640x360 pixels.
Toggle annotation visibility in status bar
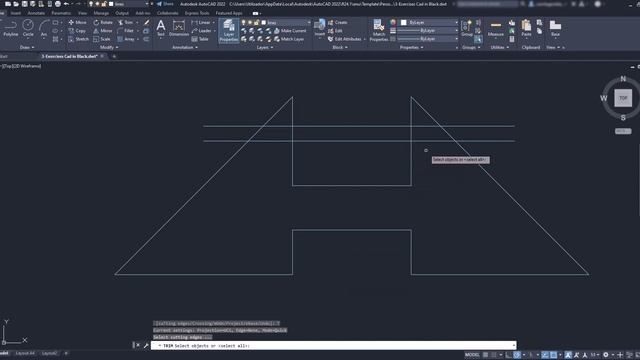pos(568,355)
